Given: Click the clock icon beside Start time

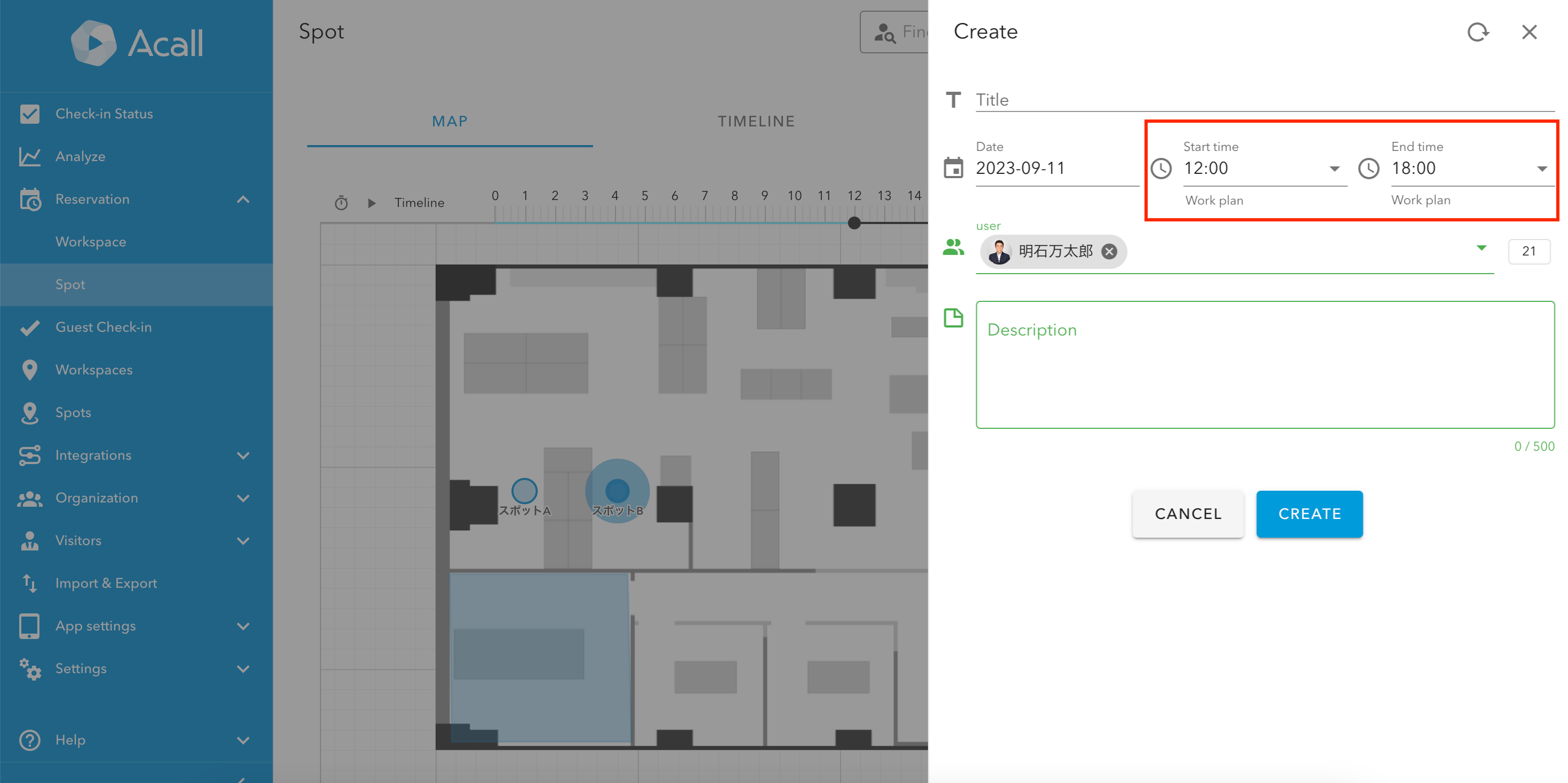Looking at the screenshot, I should (x=1161, y=168).
